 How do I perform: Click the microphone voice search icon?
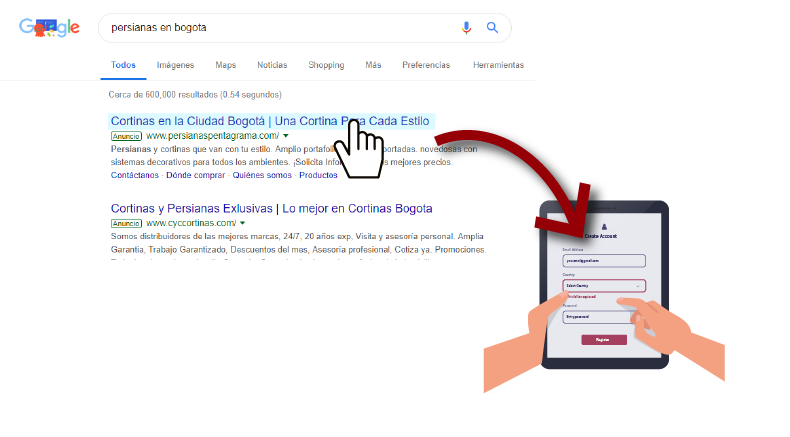coord(467,28)
